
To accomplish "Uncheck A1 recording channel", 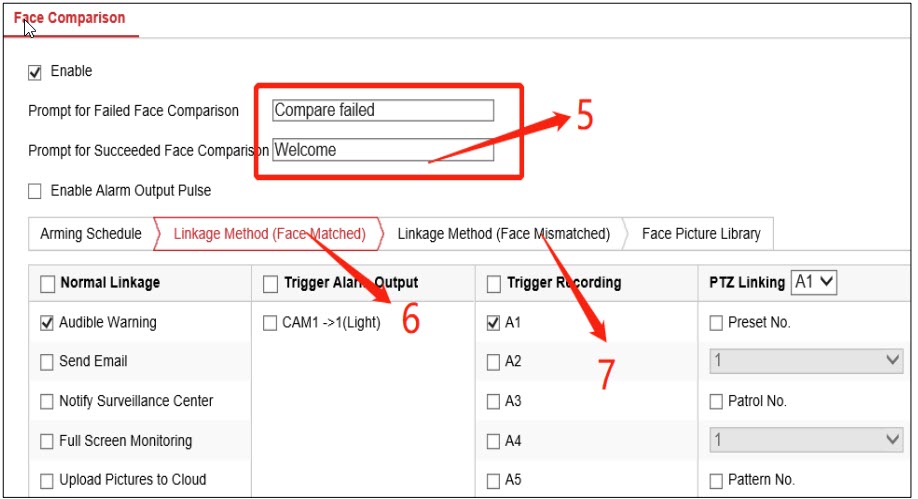I will tap(493, 323).
